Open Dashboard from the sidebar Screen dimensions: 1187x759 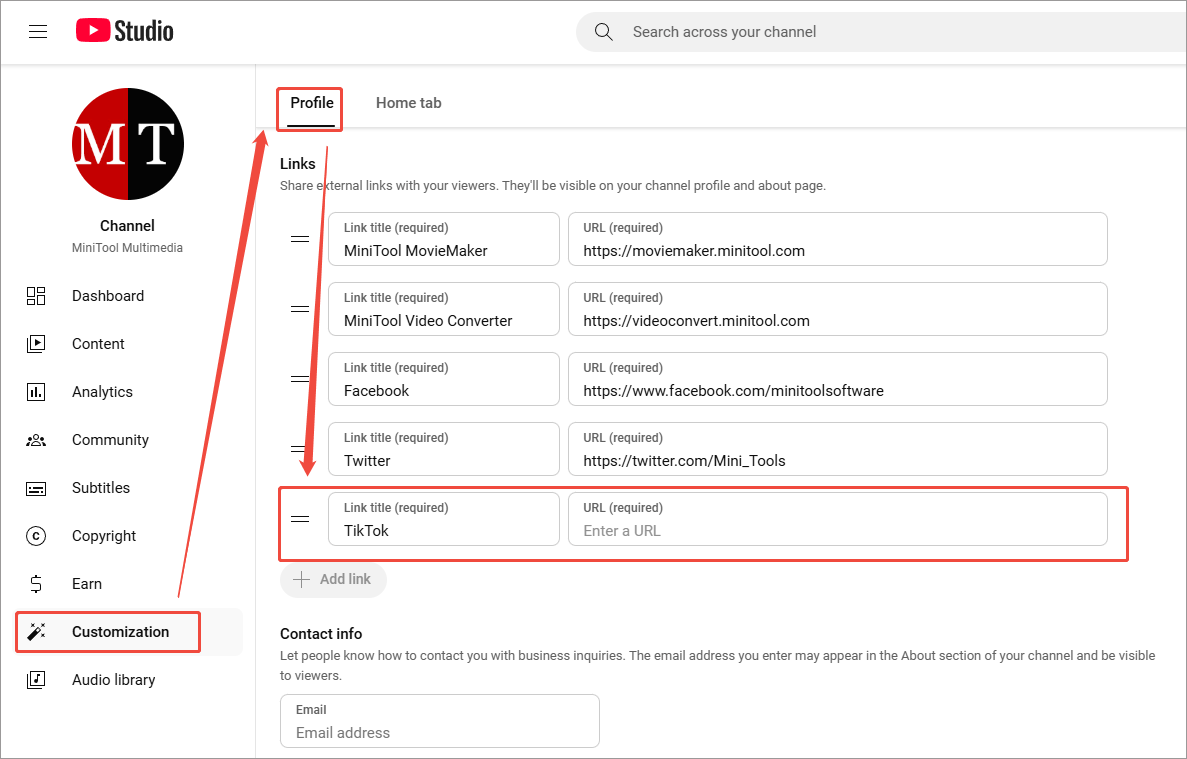pos(129,296)
